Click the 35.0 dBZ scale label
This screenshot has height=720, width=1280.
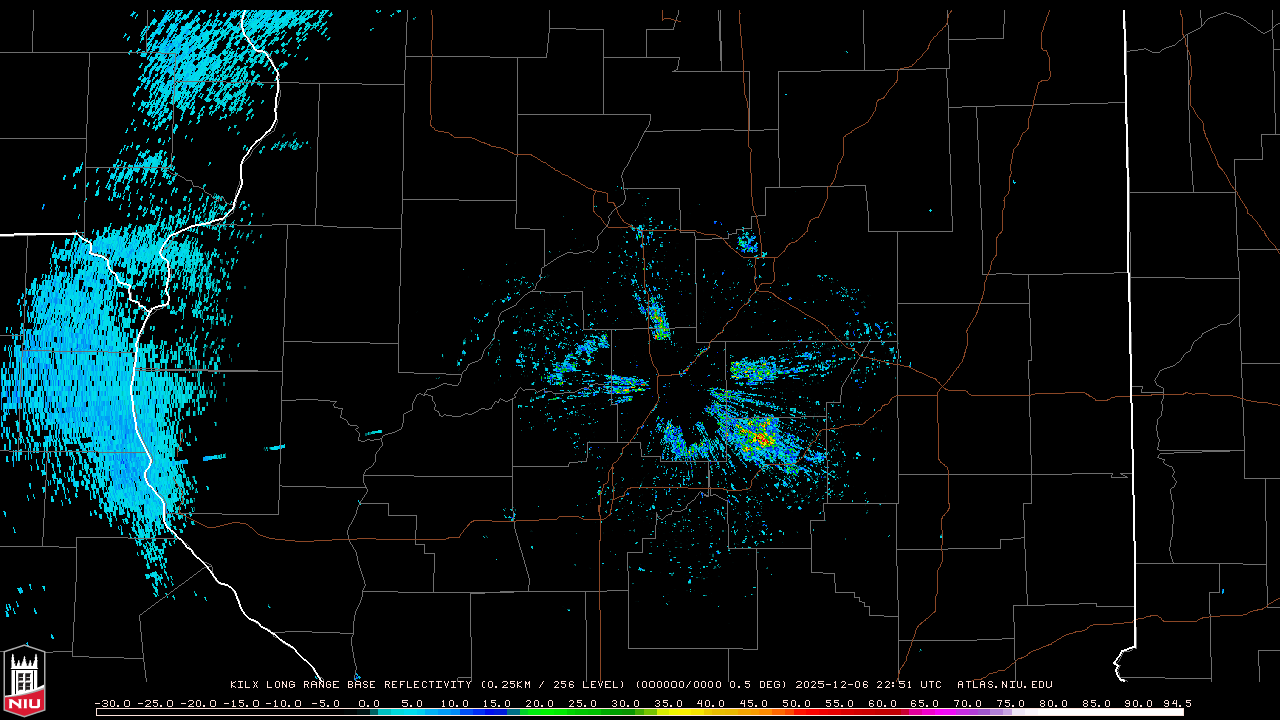[x=669, y=703]
